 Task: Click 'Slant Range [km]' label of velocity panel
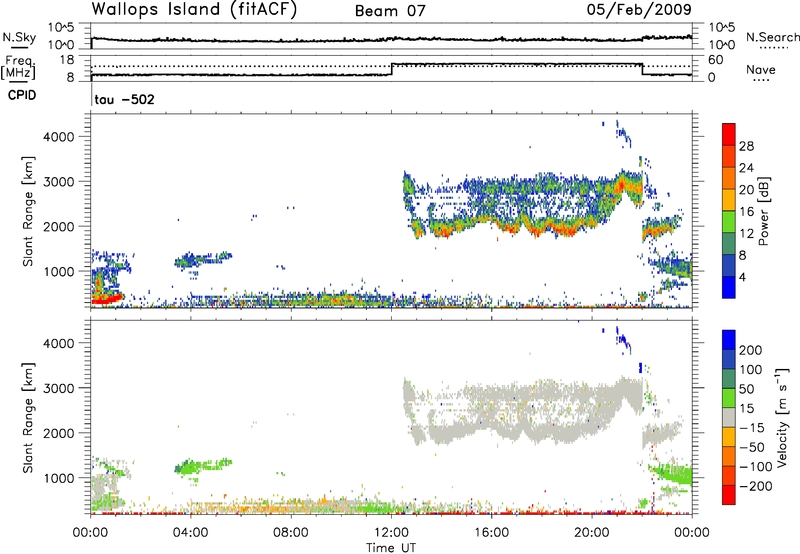click(x=28, y=418)
